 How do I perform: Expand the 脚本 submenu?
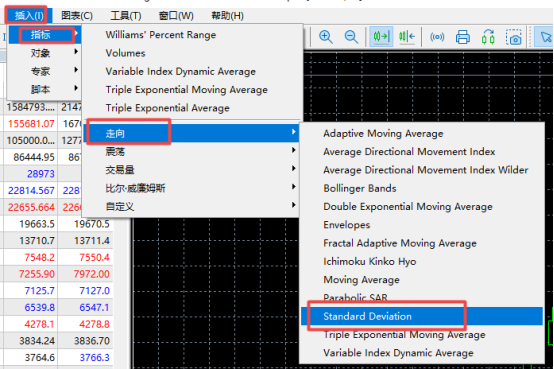click(x=45, y=90)
